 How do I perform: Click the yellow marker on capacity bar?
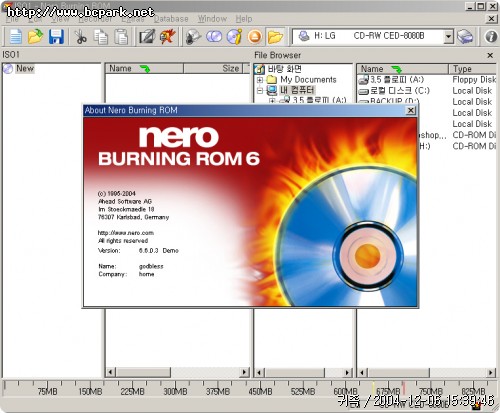[373, 388]
